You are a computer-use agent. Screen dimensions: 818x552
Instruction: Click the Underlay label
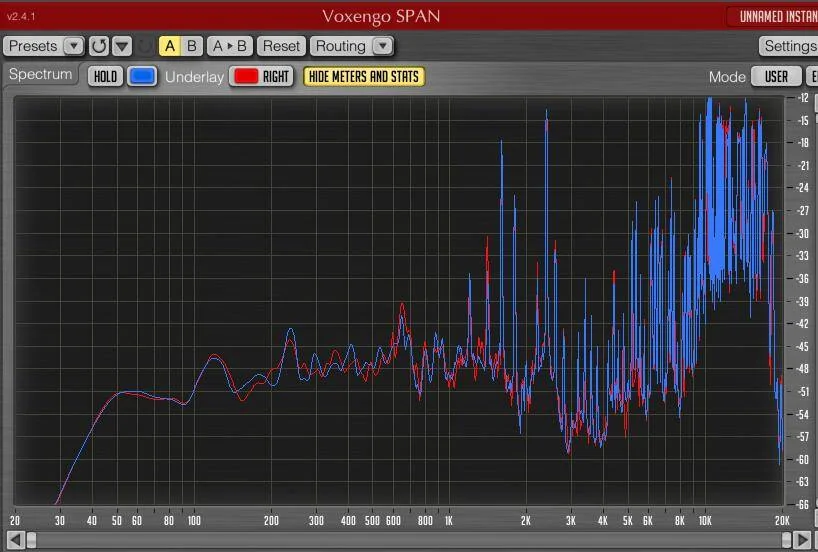tap(194, 77)
